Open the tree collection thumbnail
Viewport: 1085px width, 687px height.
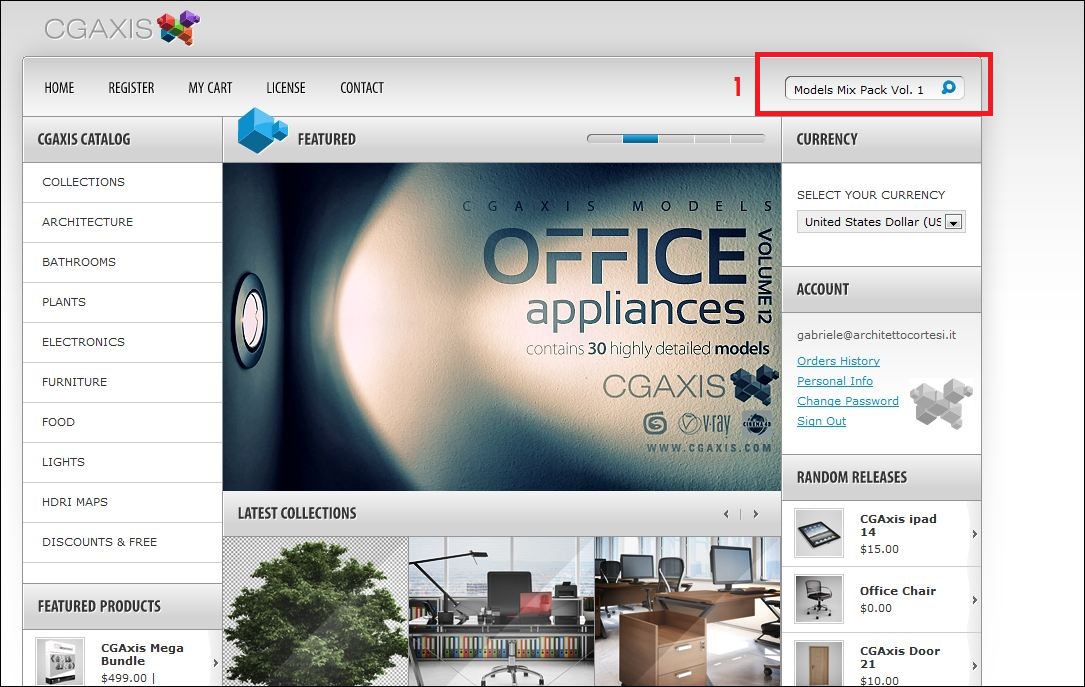316,612
